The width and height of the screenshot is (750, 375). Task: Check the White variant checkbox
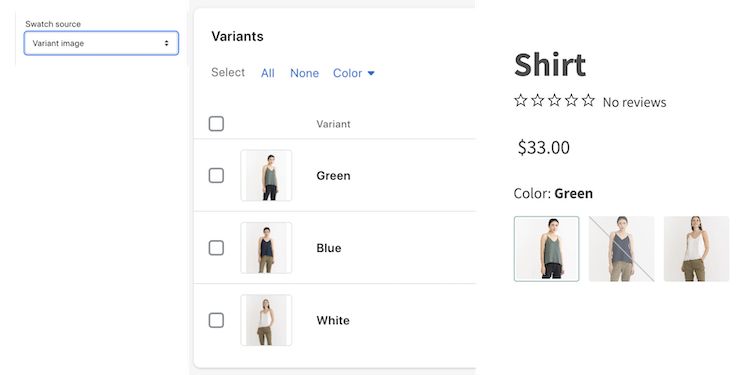point(216,320)
